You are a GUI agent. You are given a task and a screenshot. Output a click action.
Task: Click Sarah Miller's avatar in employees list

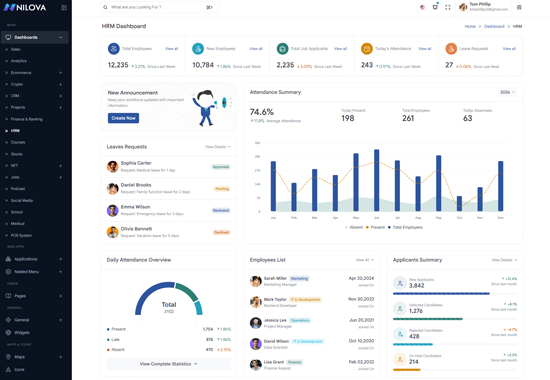point(255,281)
